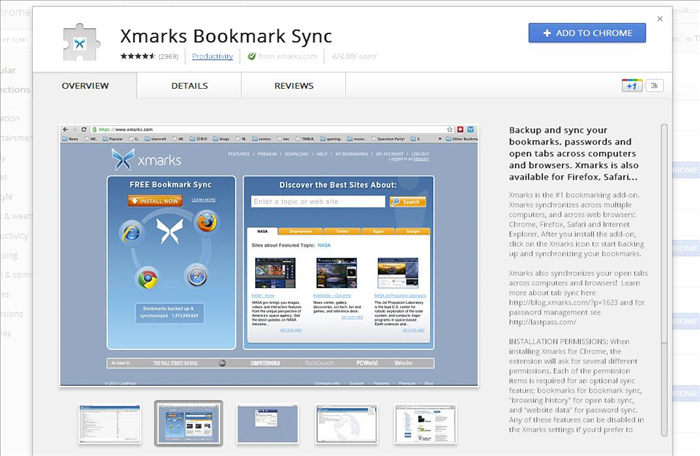Switch to the Reviews tab
Viewport: 700px width, 456px height.
[294, 86]
